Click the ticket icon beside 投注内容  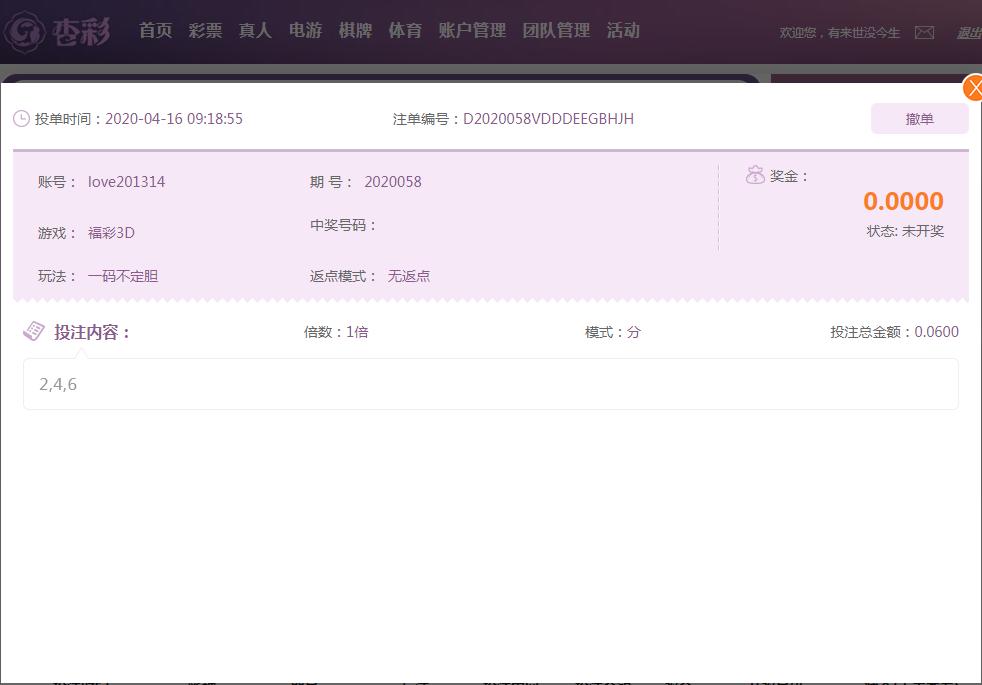(34, 331)
